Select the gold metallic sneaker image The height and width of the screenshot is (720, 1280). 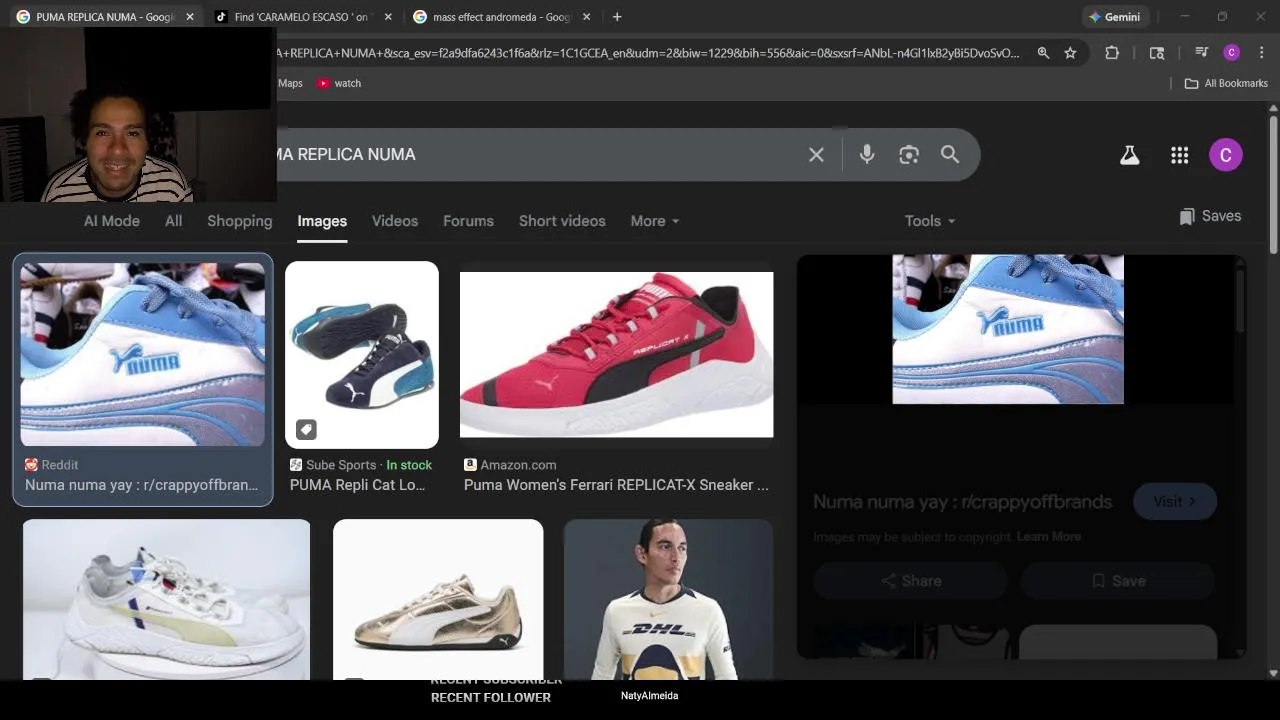point(438,599)
